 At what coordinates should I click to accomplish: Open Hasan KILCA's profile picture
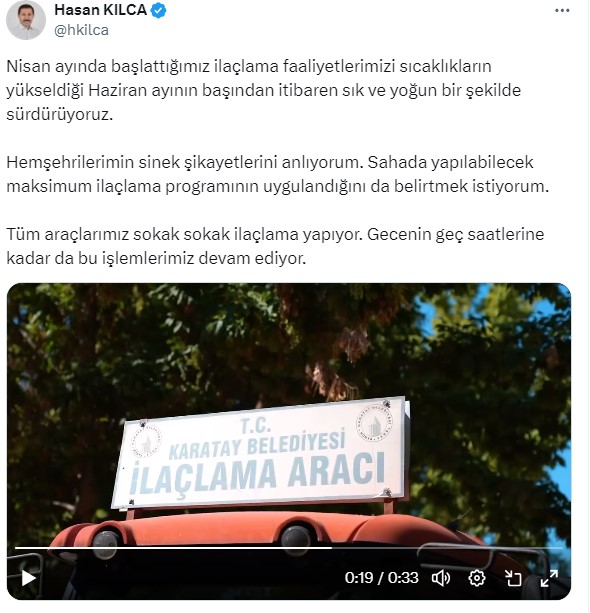[26, 20]
